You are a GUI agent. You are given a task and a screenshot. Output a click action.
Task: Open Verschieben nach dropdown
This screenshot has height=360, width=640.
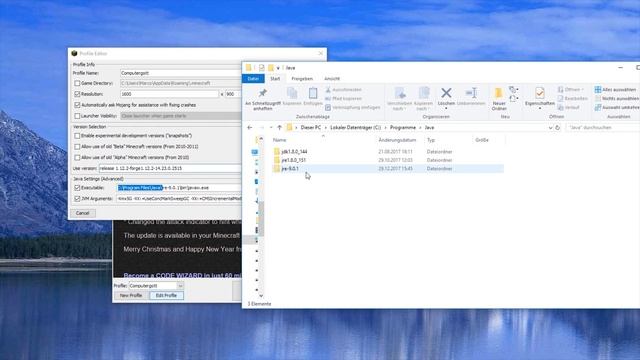coord(400,99)
